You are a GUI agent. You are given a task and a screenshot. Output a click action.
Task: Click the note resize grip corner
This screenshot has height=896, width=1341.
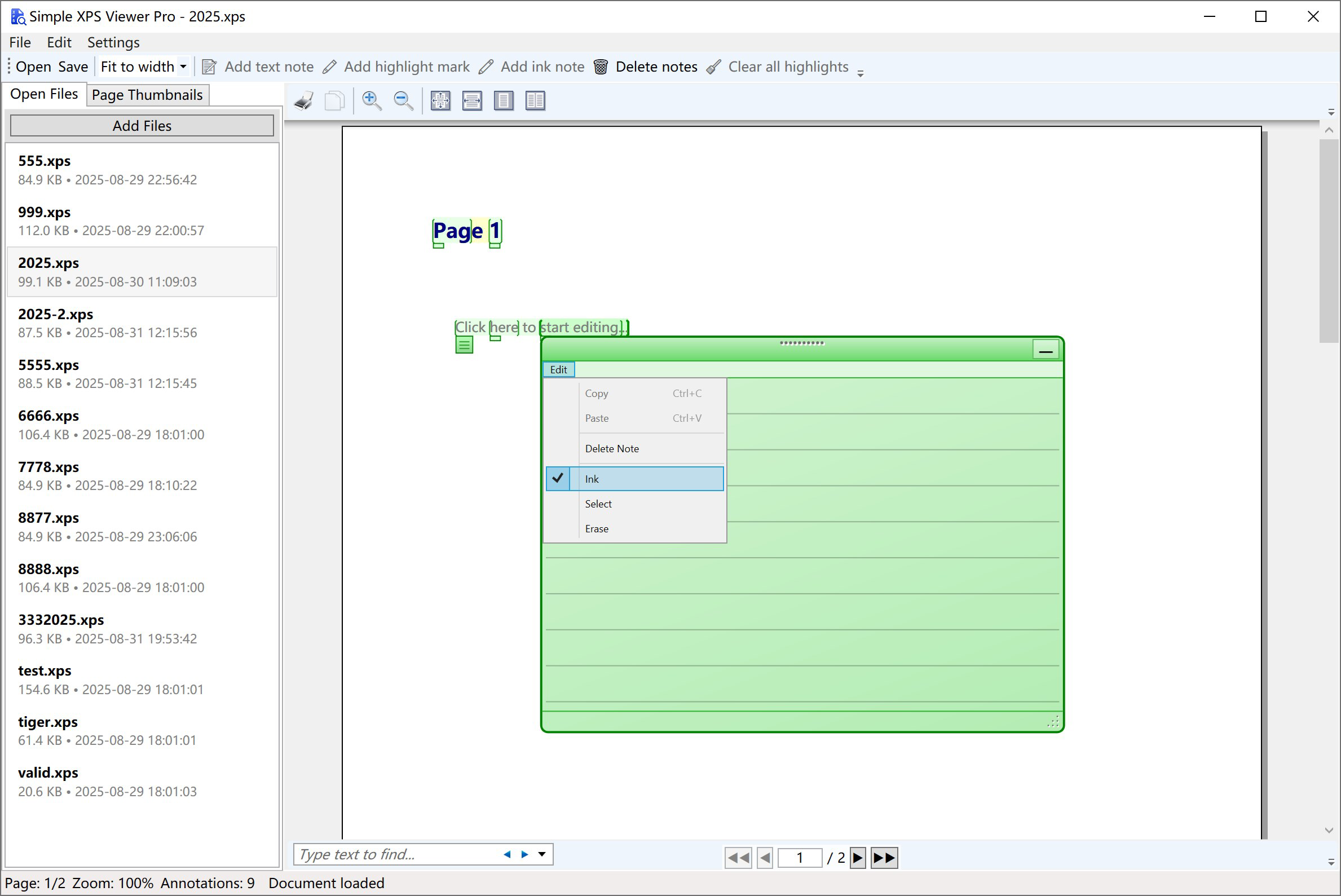[1053, 721]
